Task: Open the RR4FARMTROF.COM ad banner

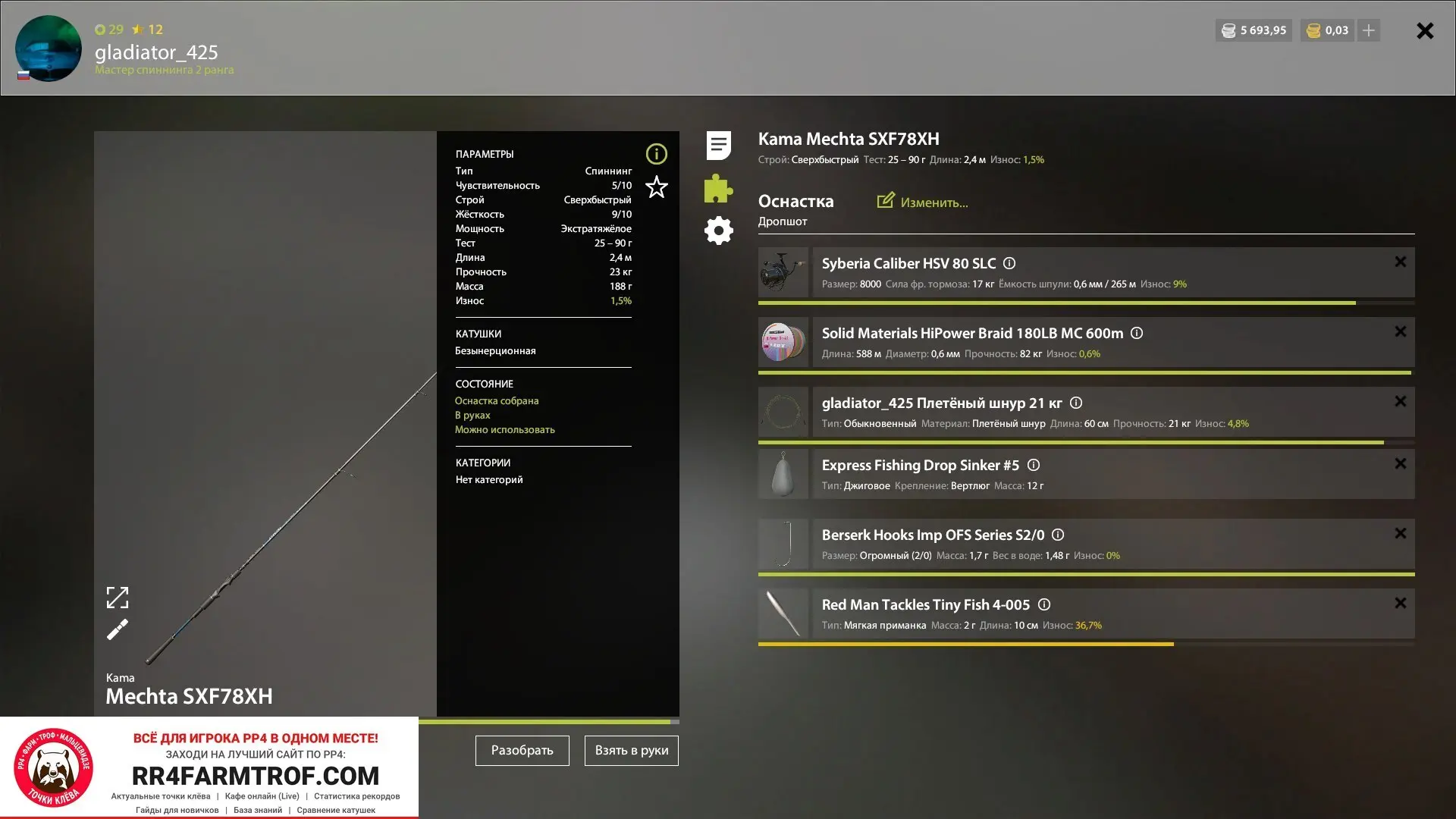Action: tap(209, 767)
